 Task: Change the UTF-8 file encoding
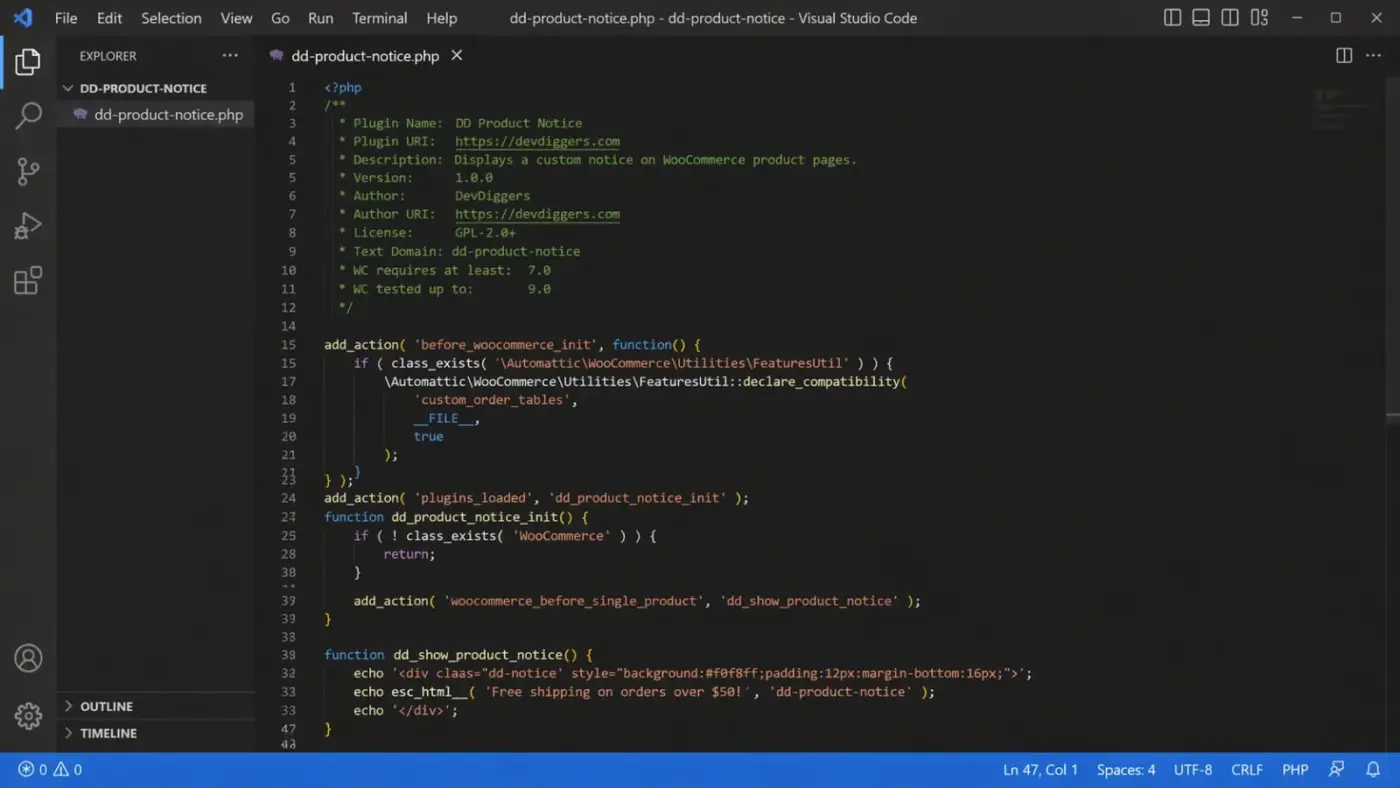coord(1193,770)
